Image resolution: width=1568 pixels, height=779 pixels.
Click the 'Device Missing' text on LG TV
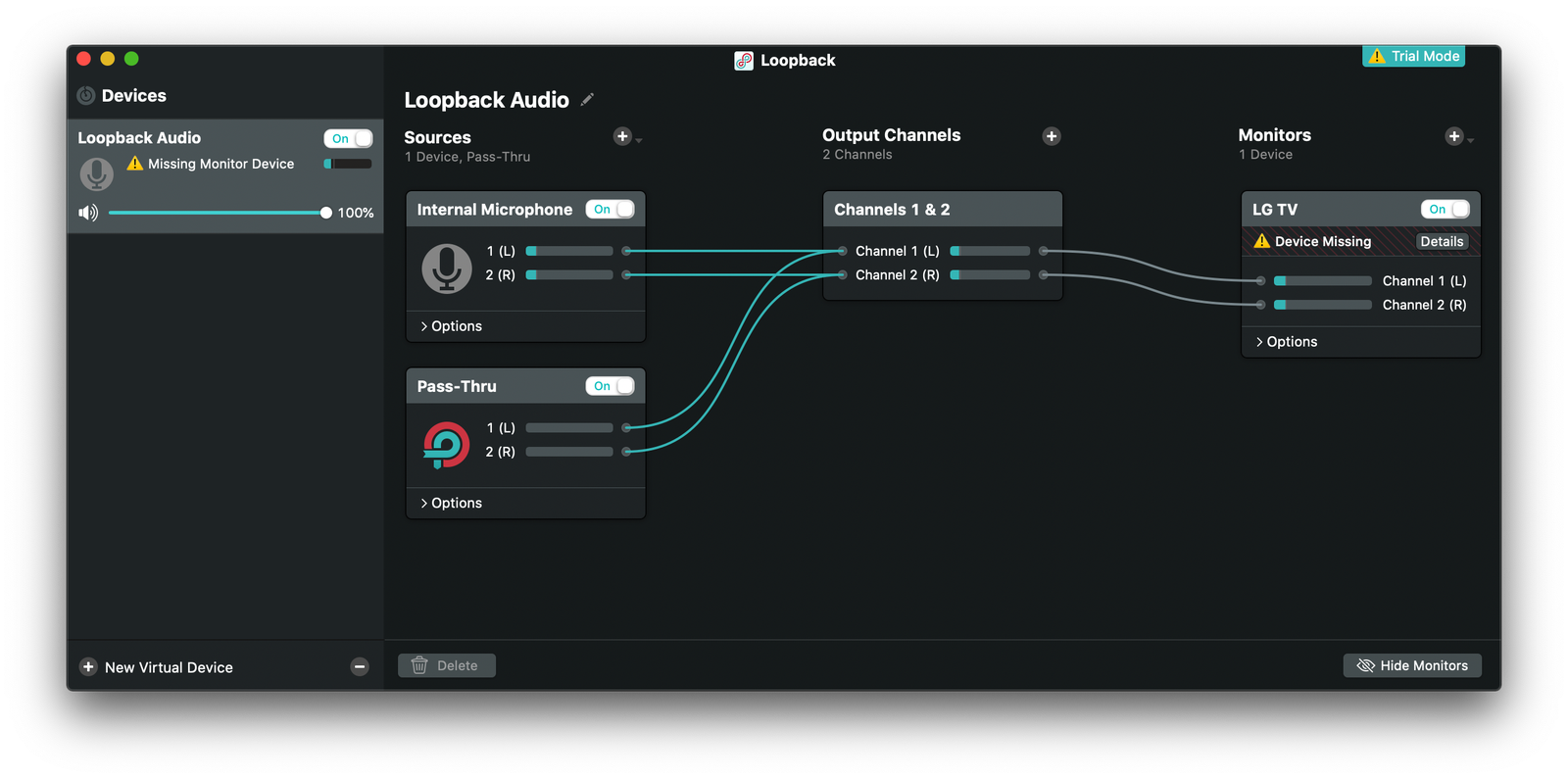[x=1323, y=241]
